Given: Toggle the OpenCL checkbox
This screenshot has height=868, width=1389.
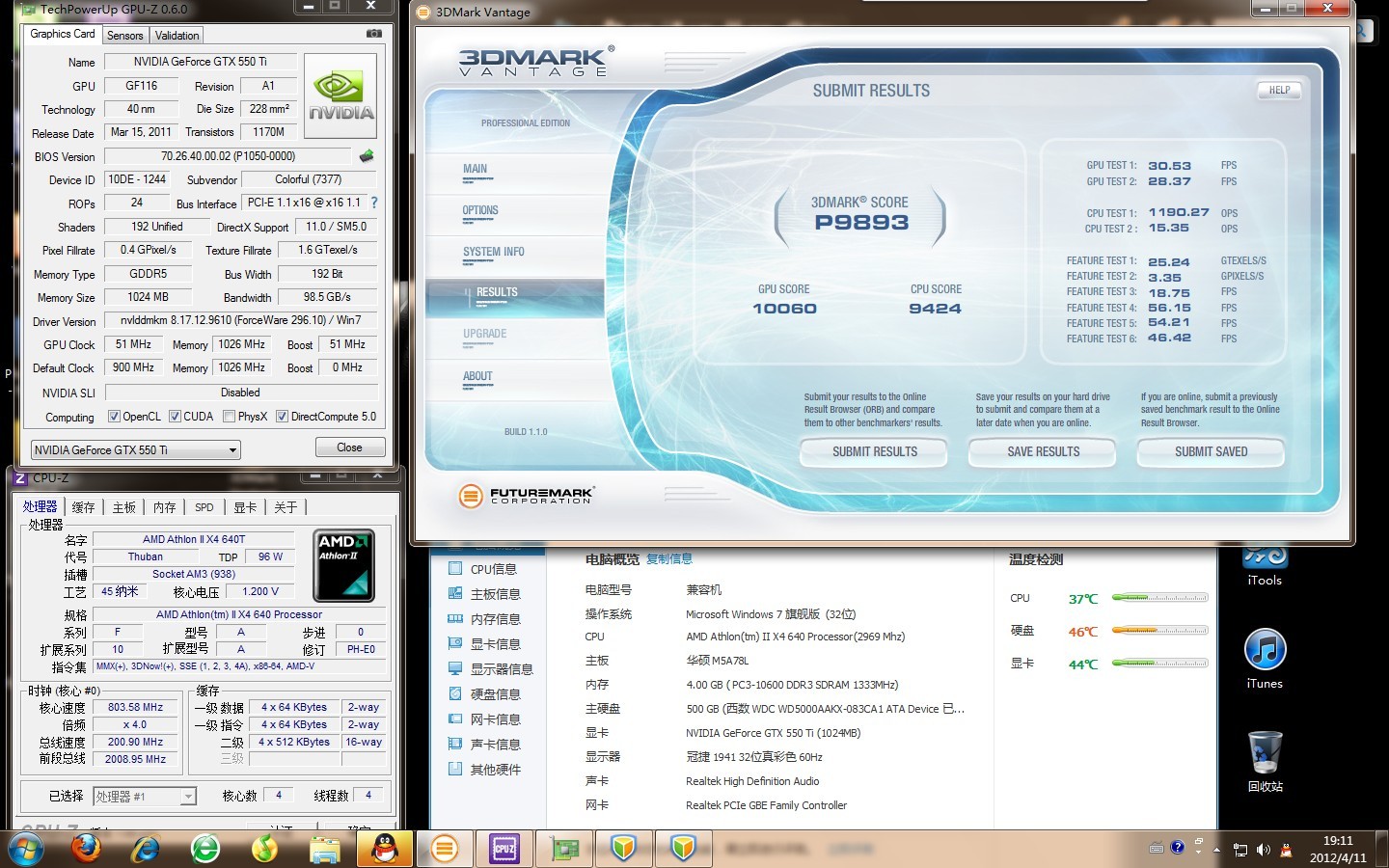Looking at the screenshot, I should tap(114, 417).
